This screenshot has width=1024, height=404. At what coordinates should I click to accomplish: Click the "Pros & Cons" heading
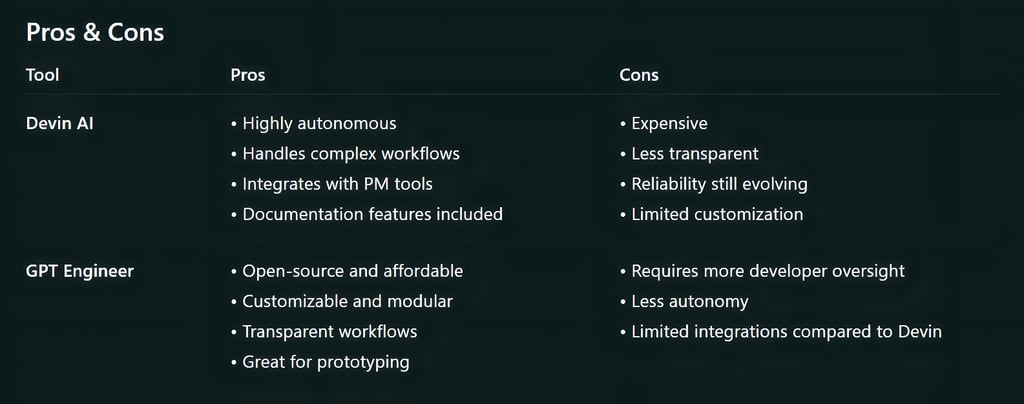(x=95, y=32)
